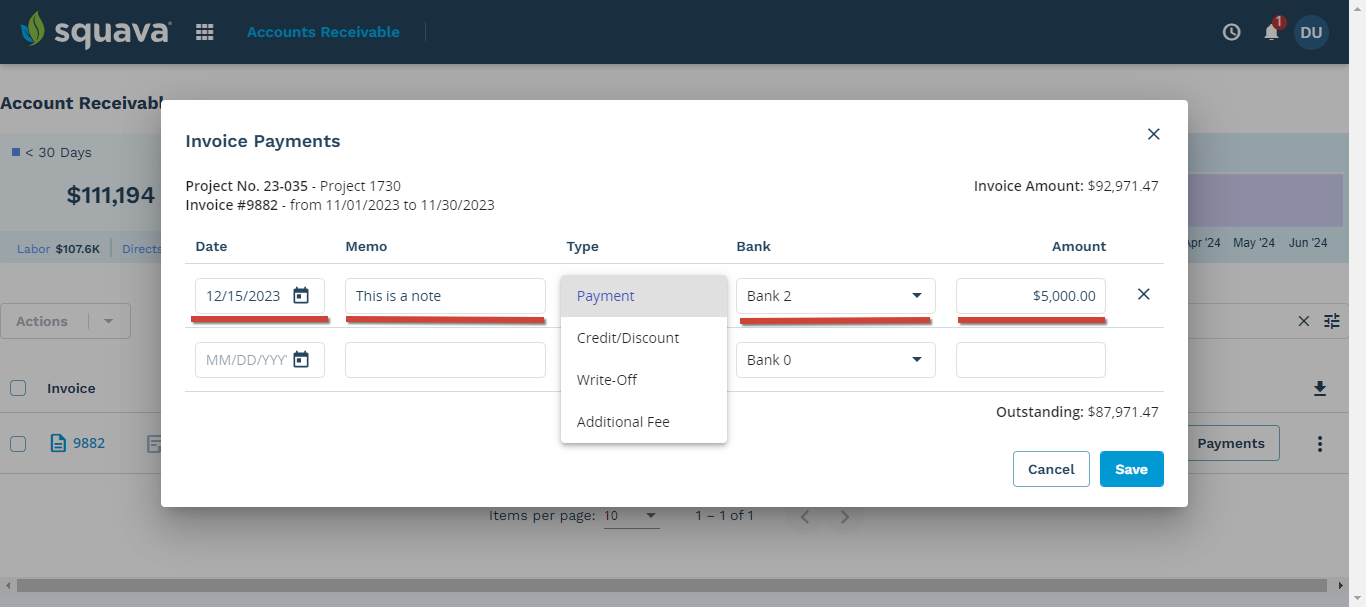
Task: Open the notifications bell with badge
Action: pyautogui.click(x=1270, y=32)
